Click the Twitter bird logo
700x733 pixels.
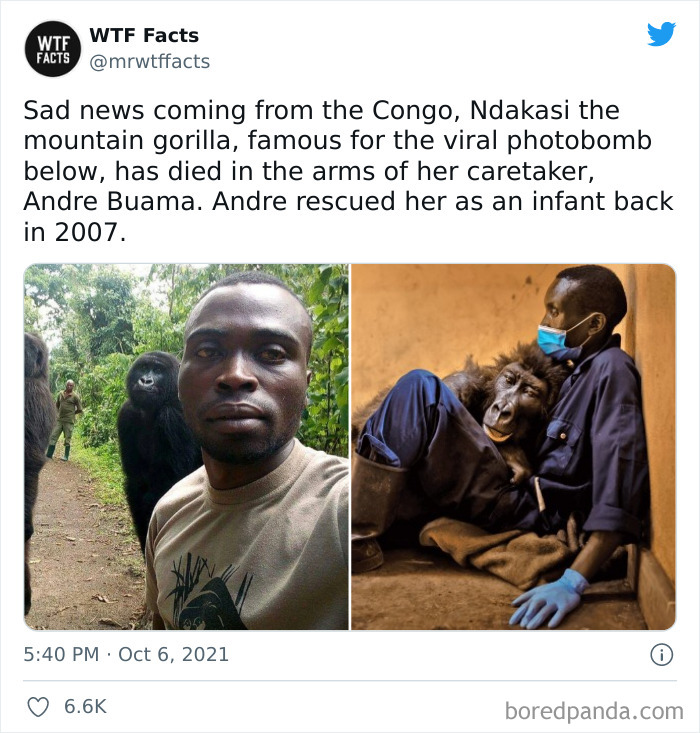(x=661, y=35)
